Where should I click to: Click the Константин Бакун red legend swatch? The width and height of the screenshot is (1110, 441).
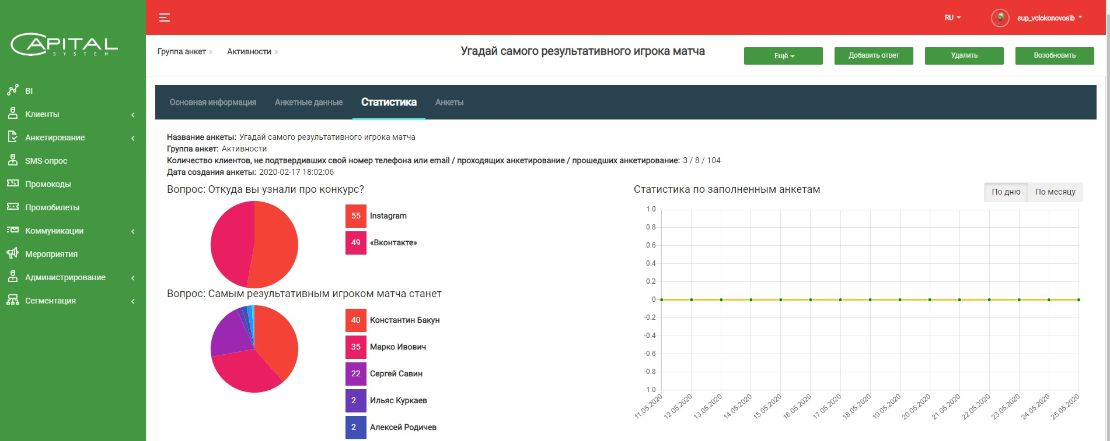[x=355, y=320]
